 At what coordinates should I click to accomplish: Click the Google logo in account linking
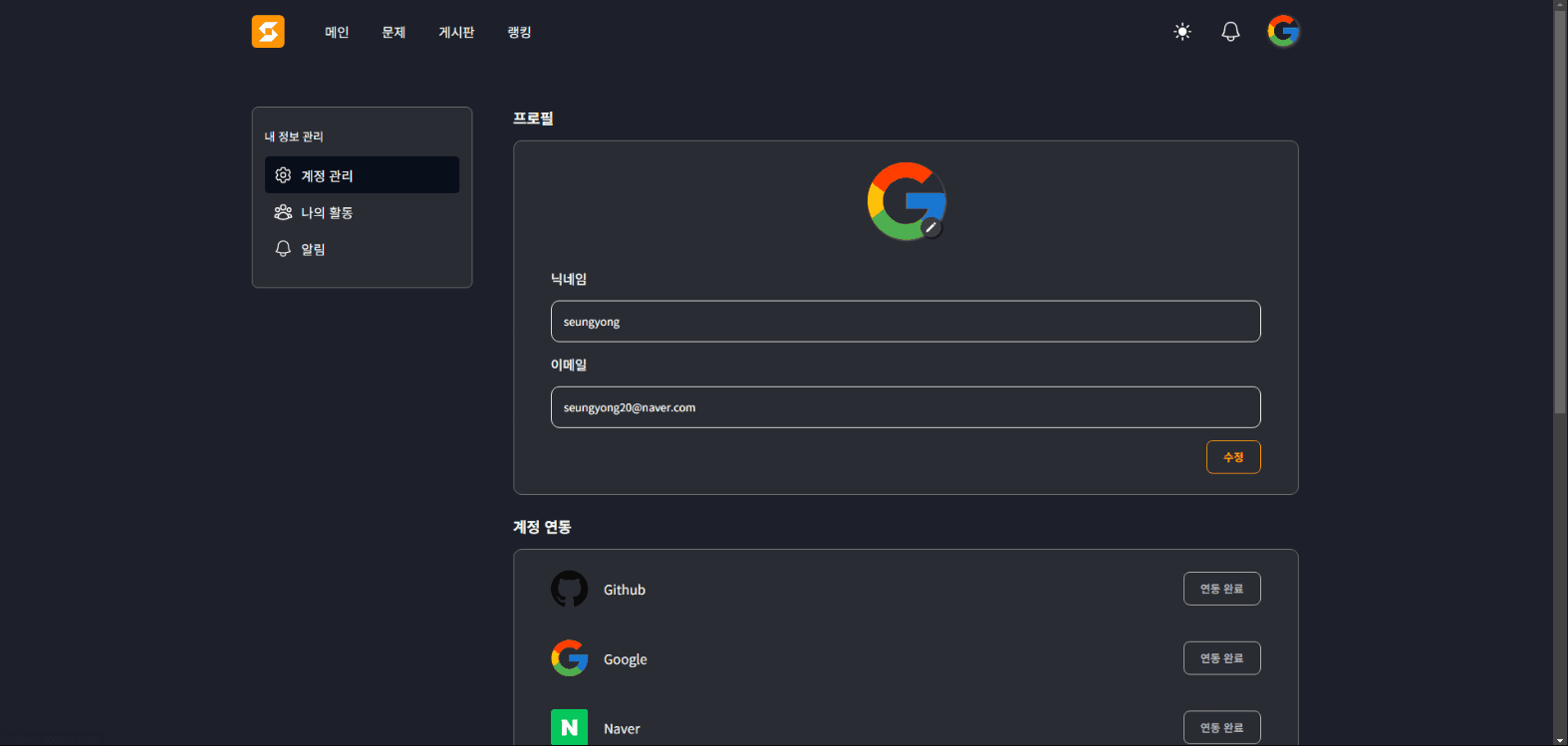[x=569, y=658]
